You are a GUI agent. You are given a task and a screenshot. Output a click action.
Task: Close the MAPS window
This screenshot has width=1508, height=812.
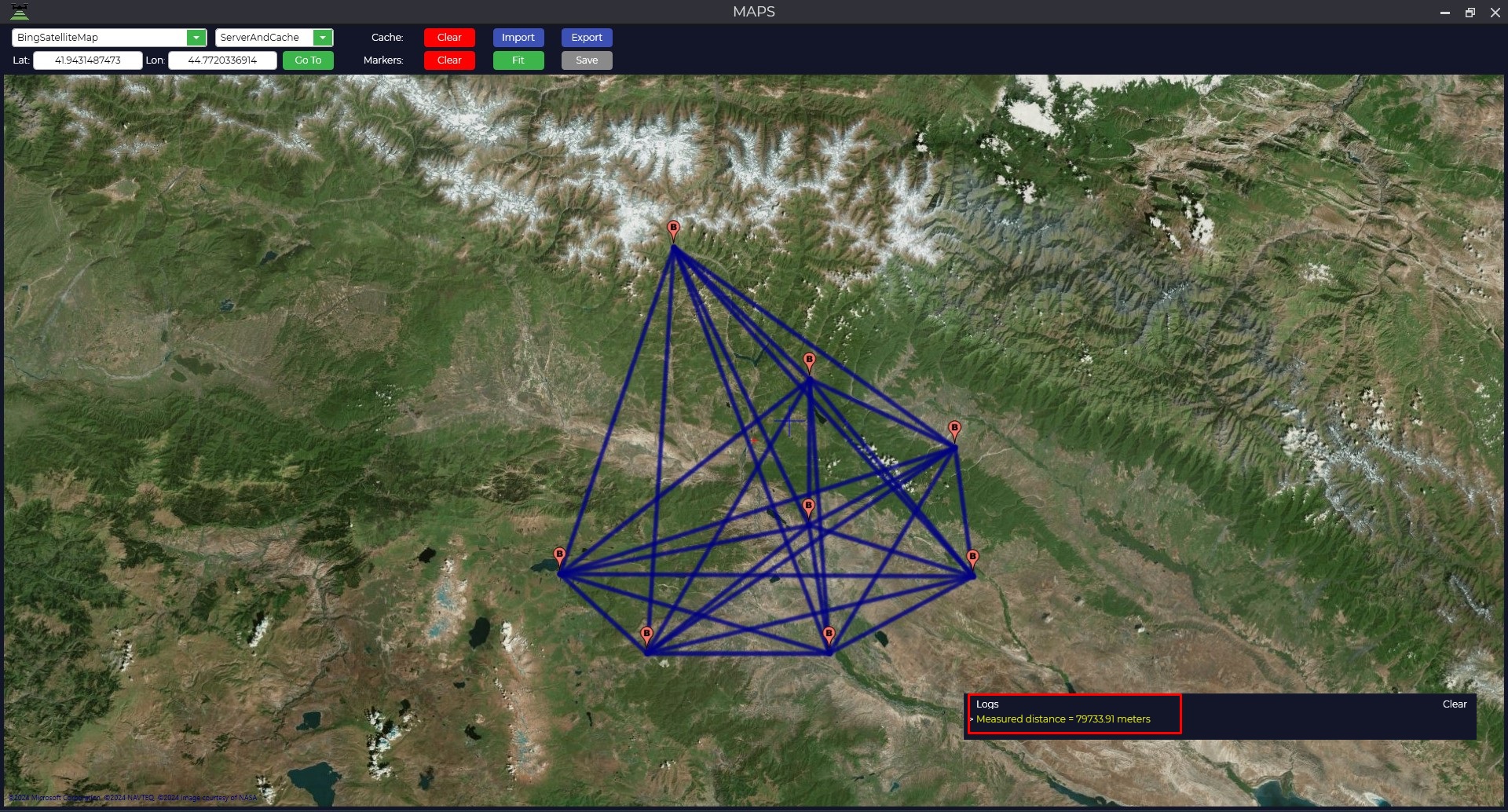(1495, 13)
